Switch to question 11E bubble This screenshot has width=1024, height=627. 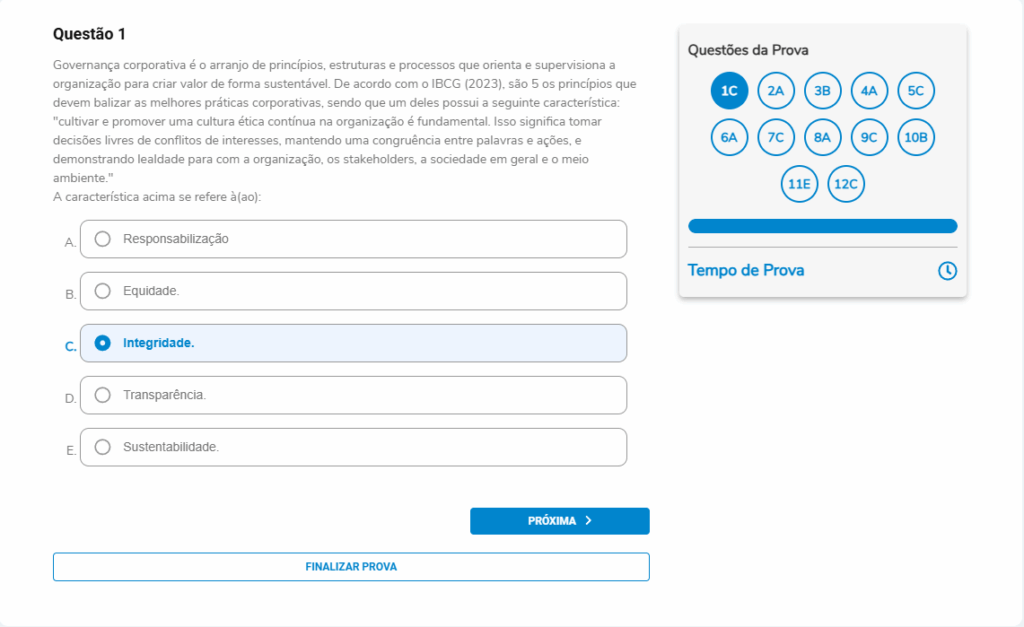799,184
